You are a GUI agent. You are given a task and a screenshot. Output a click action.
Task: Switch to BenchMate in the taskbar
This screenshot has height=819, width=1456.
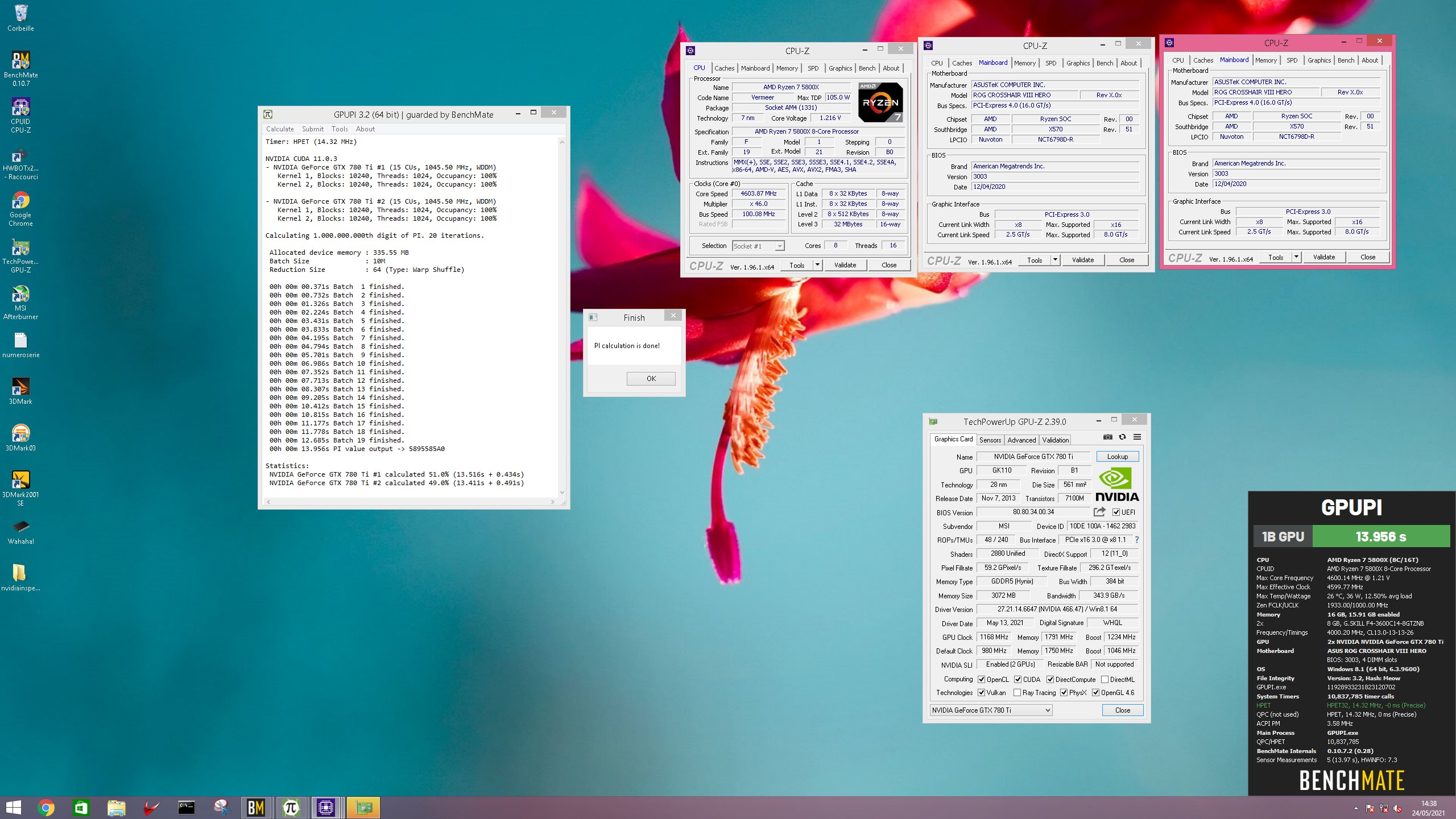point(256,808)
